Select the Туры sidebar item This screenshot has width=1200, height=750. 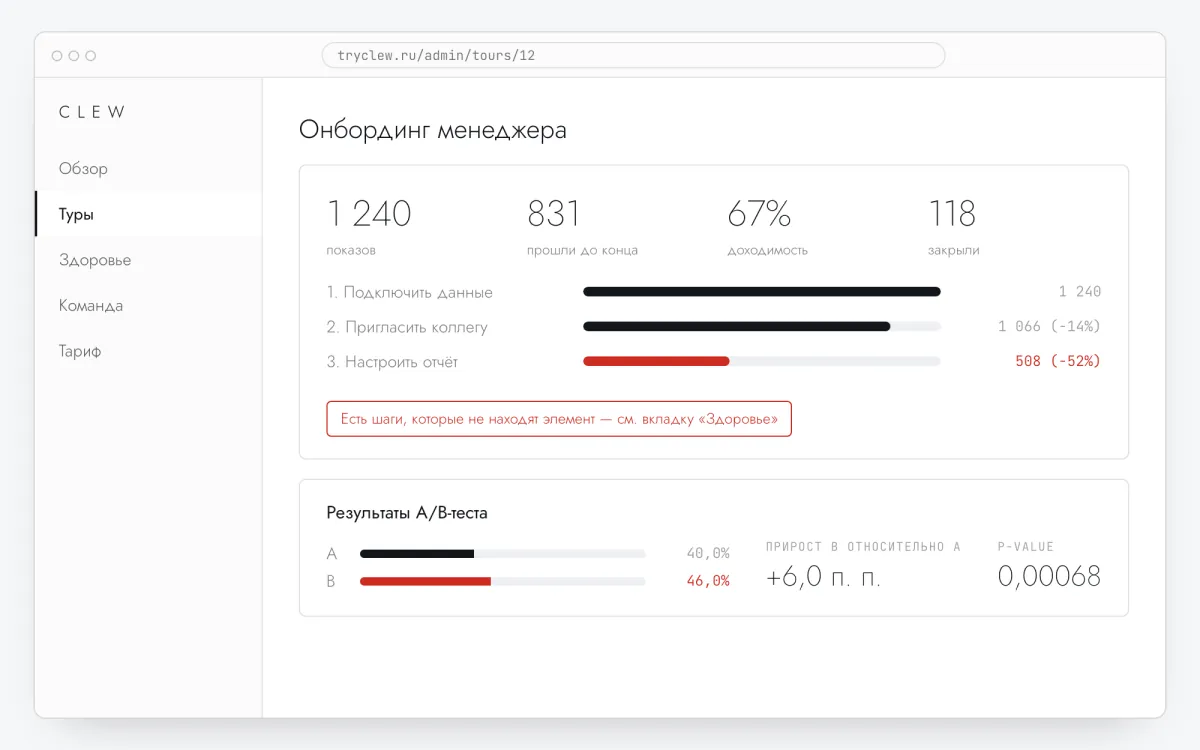point(148,214)
